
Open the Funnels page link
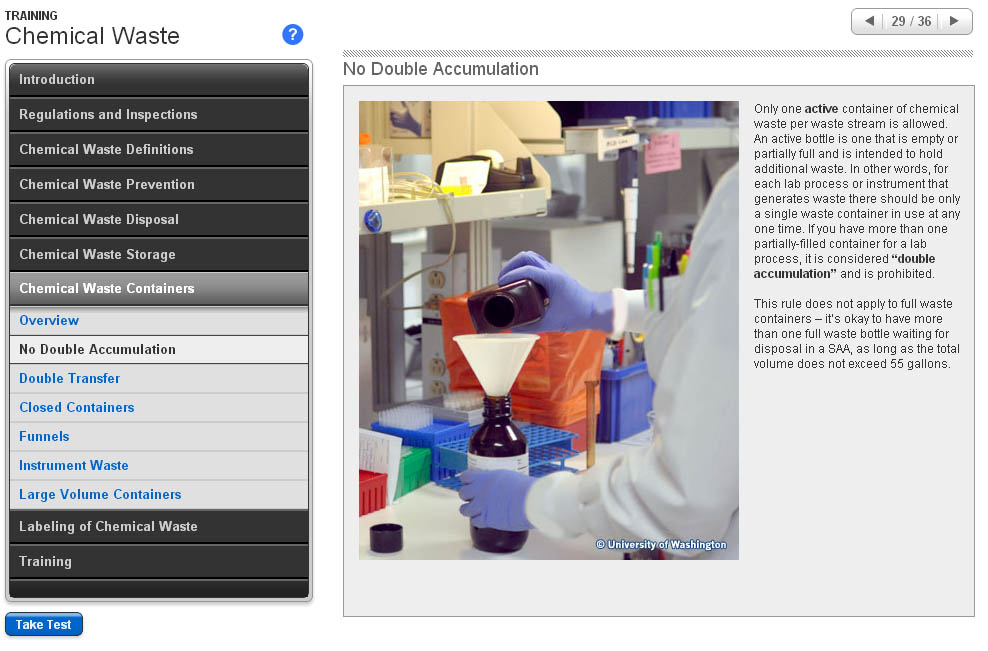pos(45,437)
